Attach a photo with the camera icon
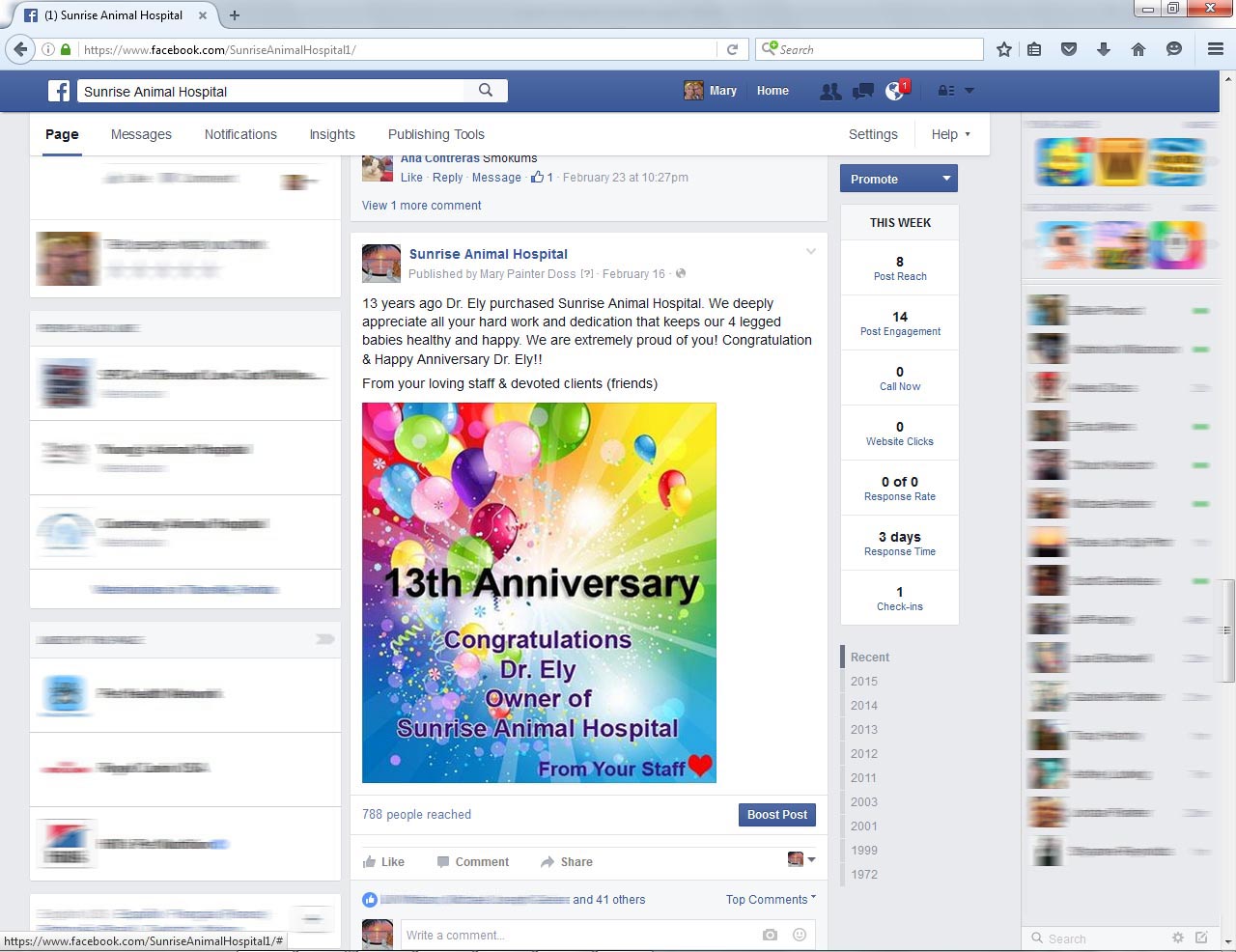 coord(770,935)
